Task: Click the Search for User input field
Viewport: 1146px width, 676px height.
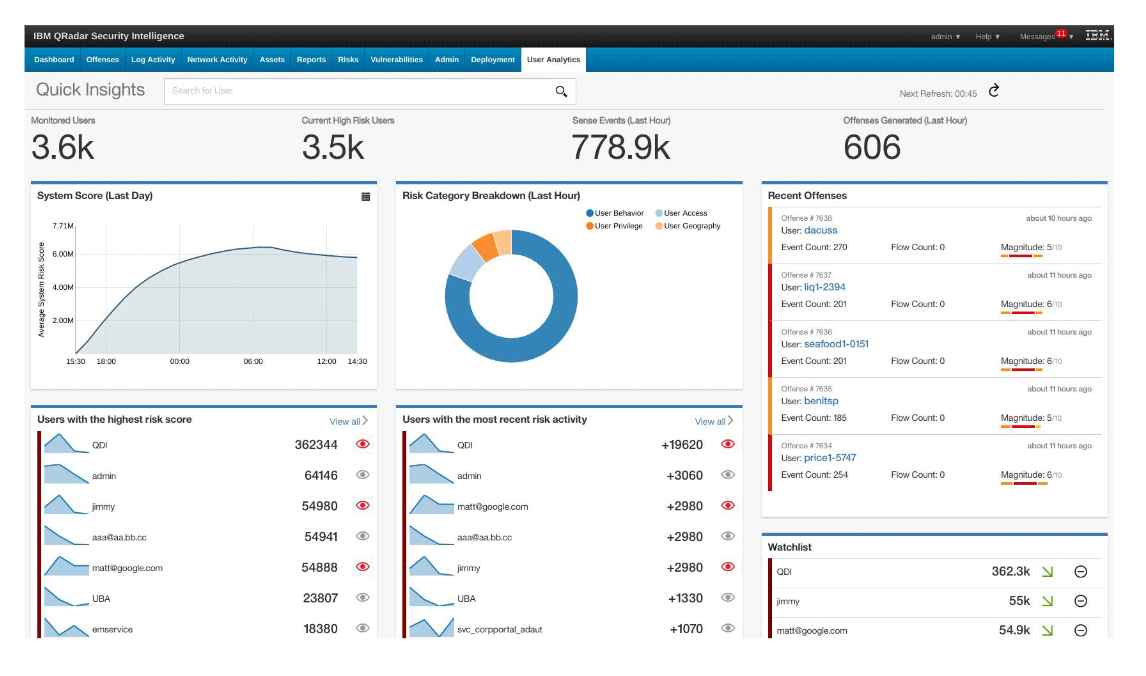Action: coord(360,91)
